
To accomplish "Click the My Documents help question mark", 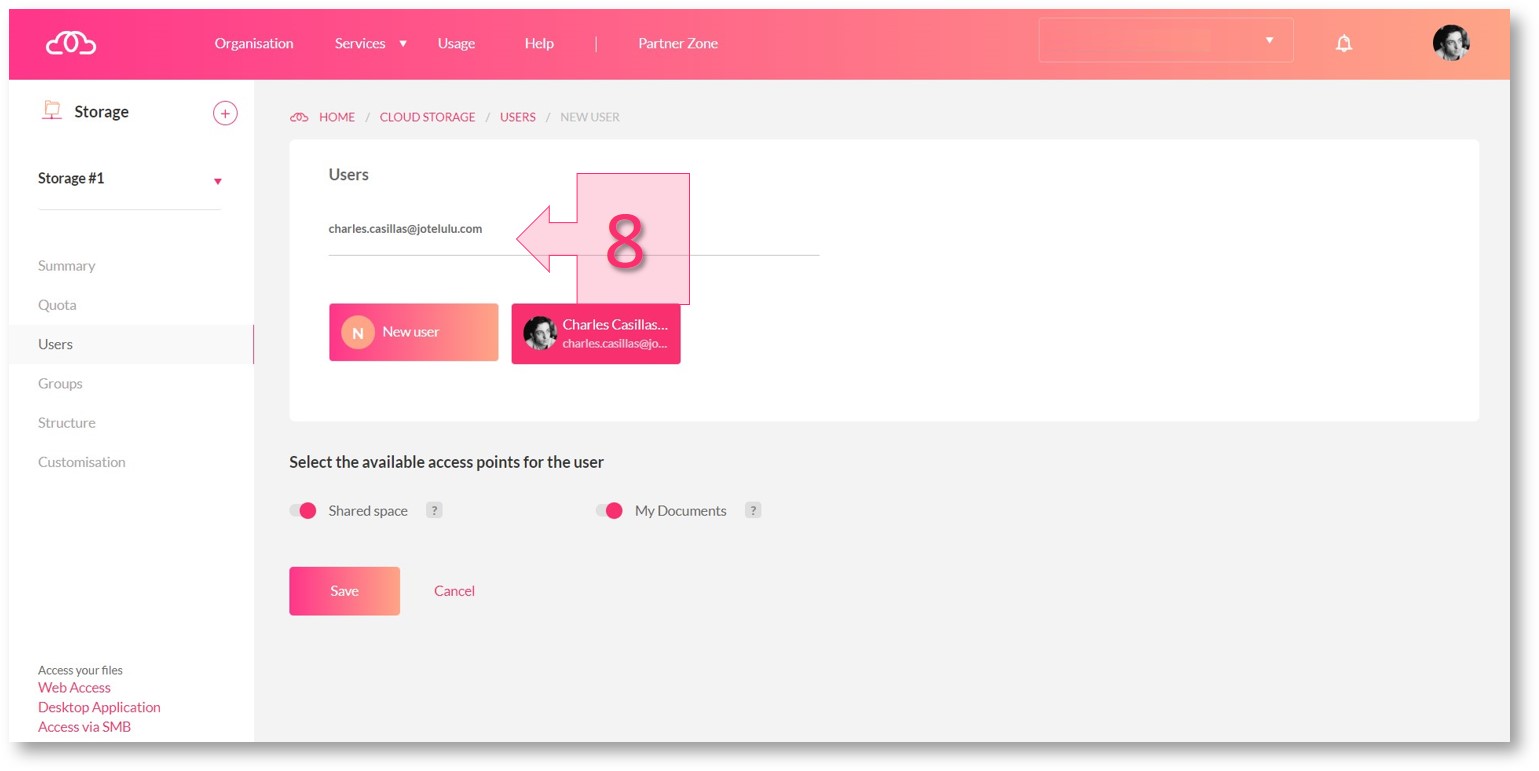I will (x=753, y=510).
